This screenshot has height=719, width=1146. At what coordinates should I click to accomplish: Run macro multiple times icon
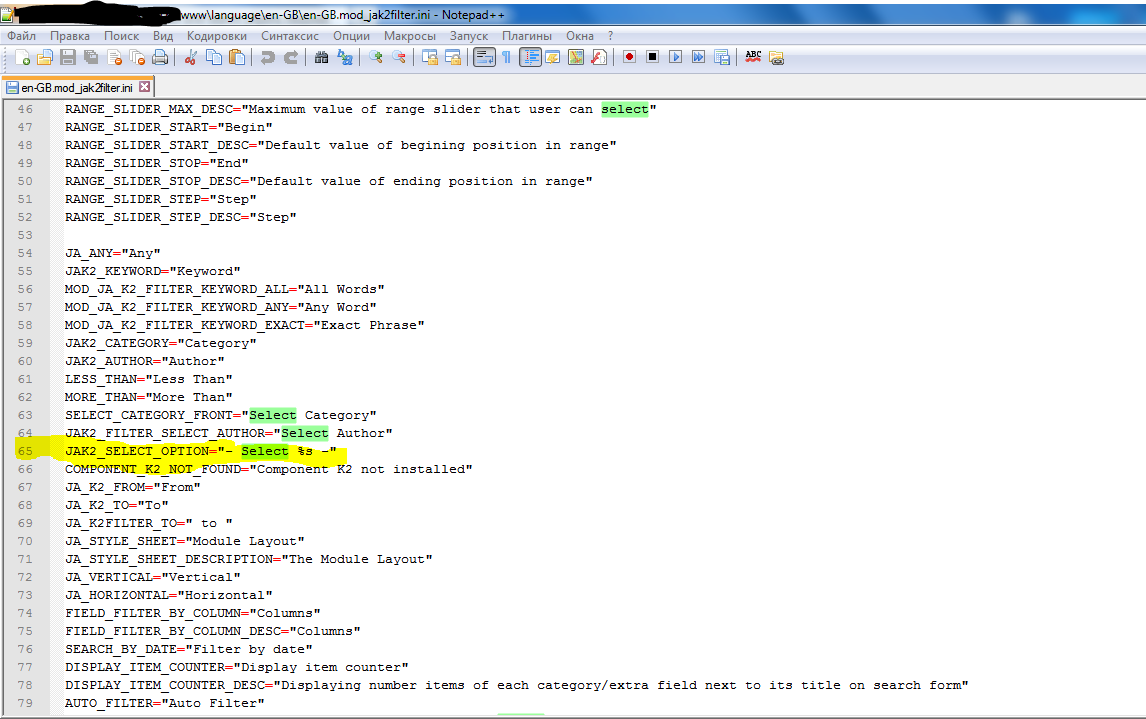[x=699, y=57]
